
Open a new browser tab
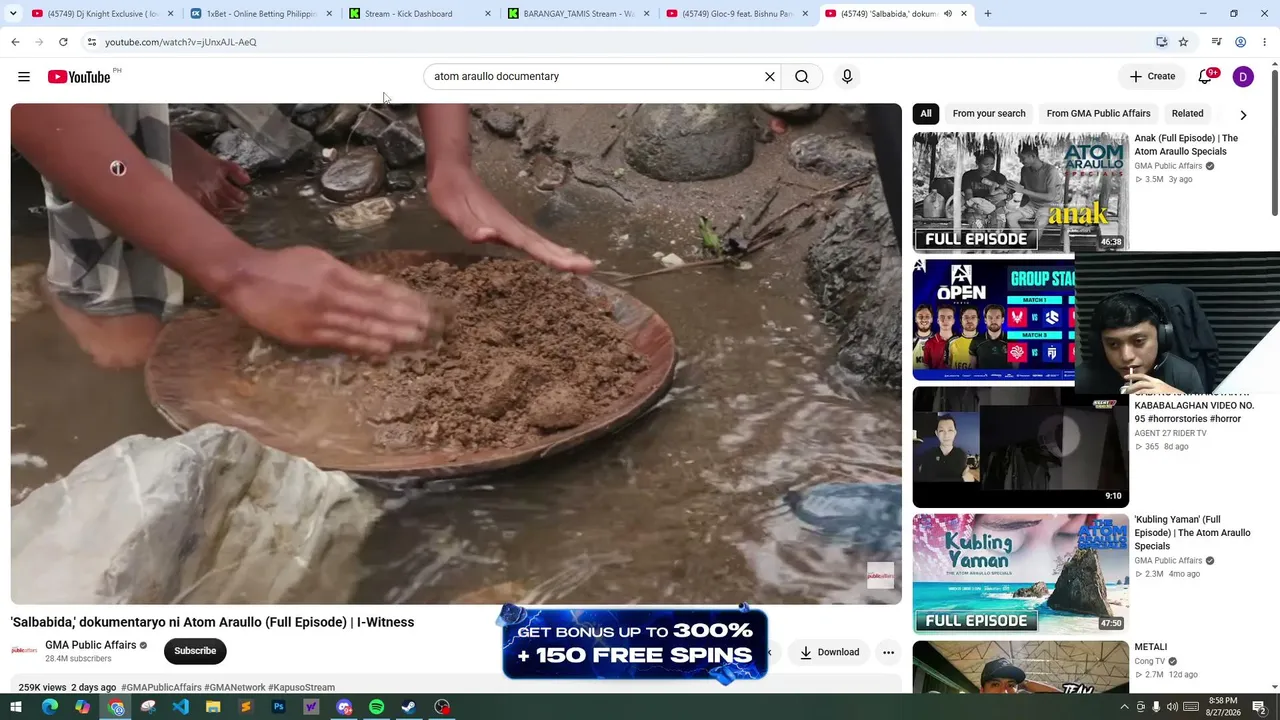point(988,14)
